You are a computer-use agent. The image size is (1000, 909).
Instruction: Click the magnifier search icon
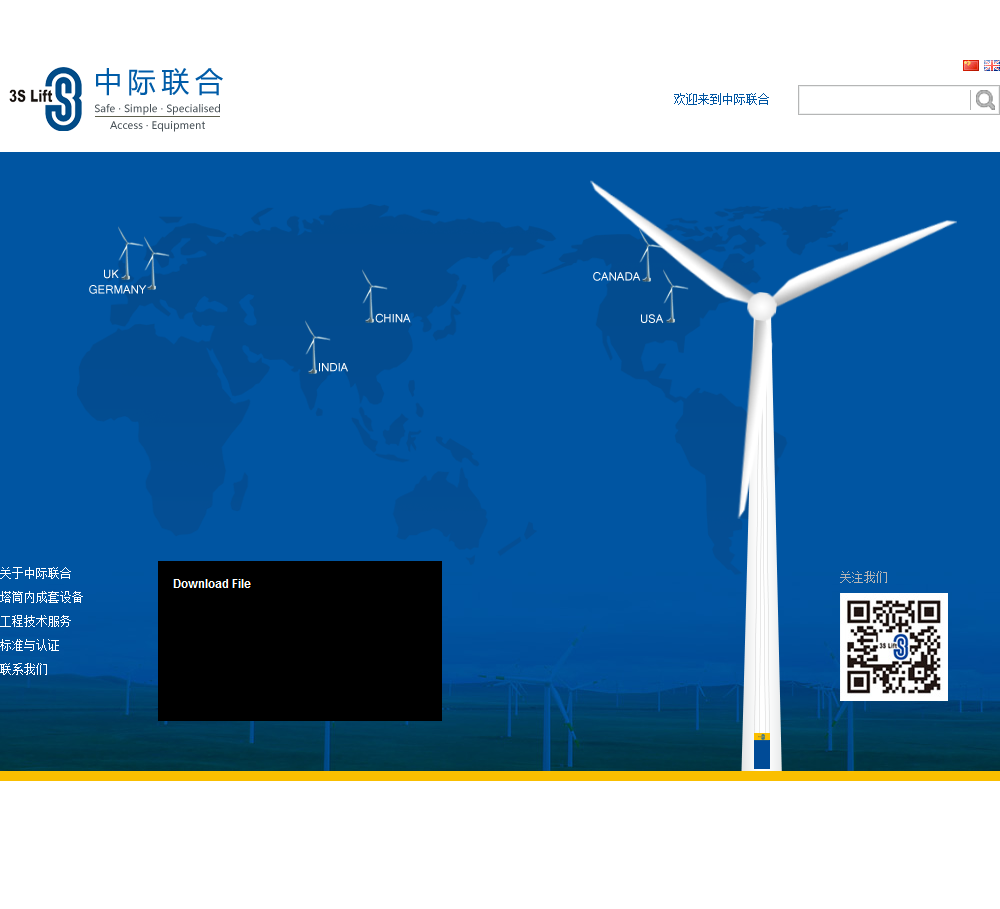985,100
